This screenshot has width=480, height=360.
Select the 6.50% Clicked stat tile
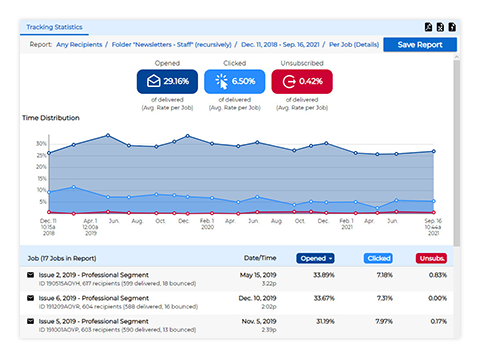click(235, 81)
